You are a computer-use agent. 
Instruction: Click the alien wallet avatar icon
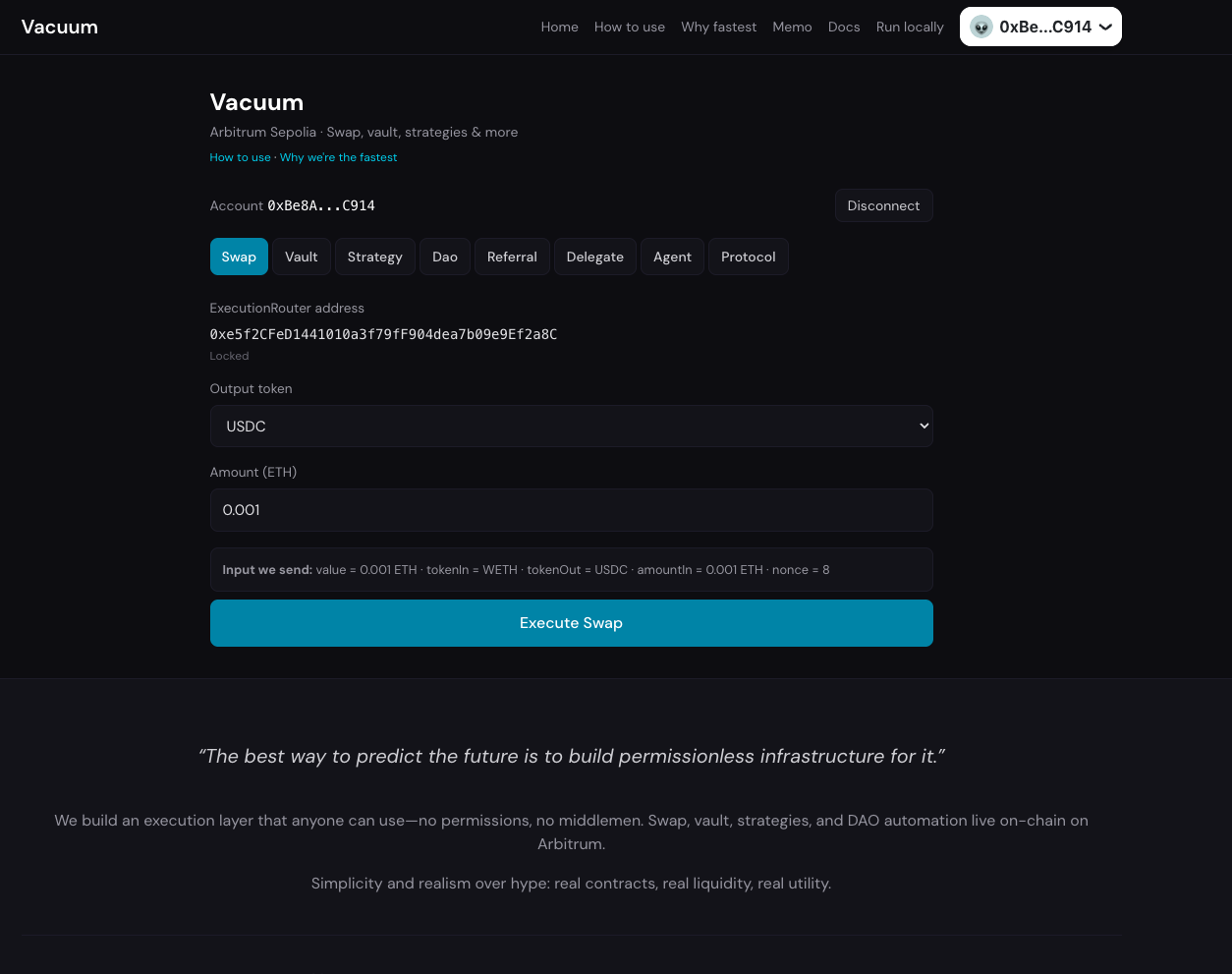(980, 28)
